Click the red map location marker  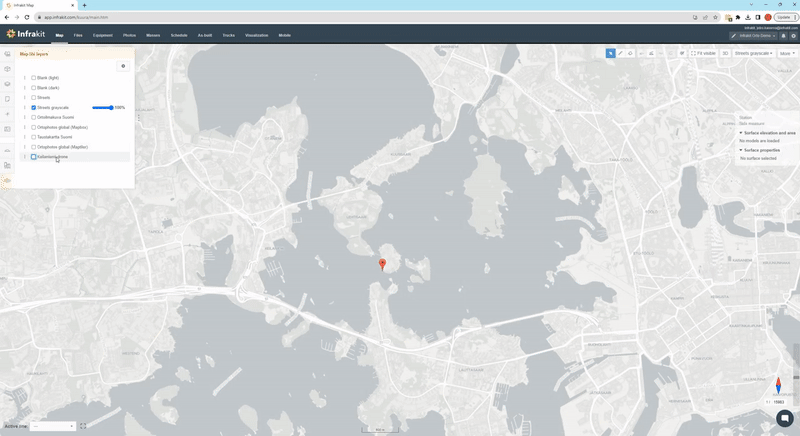382,264
